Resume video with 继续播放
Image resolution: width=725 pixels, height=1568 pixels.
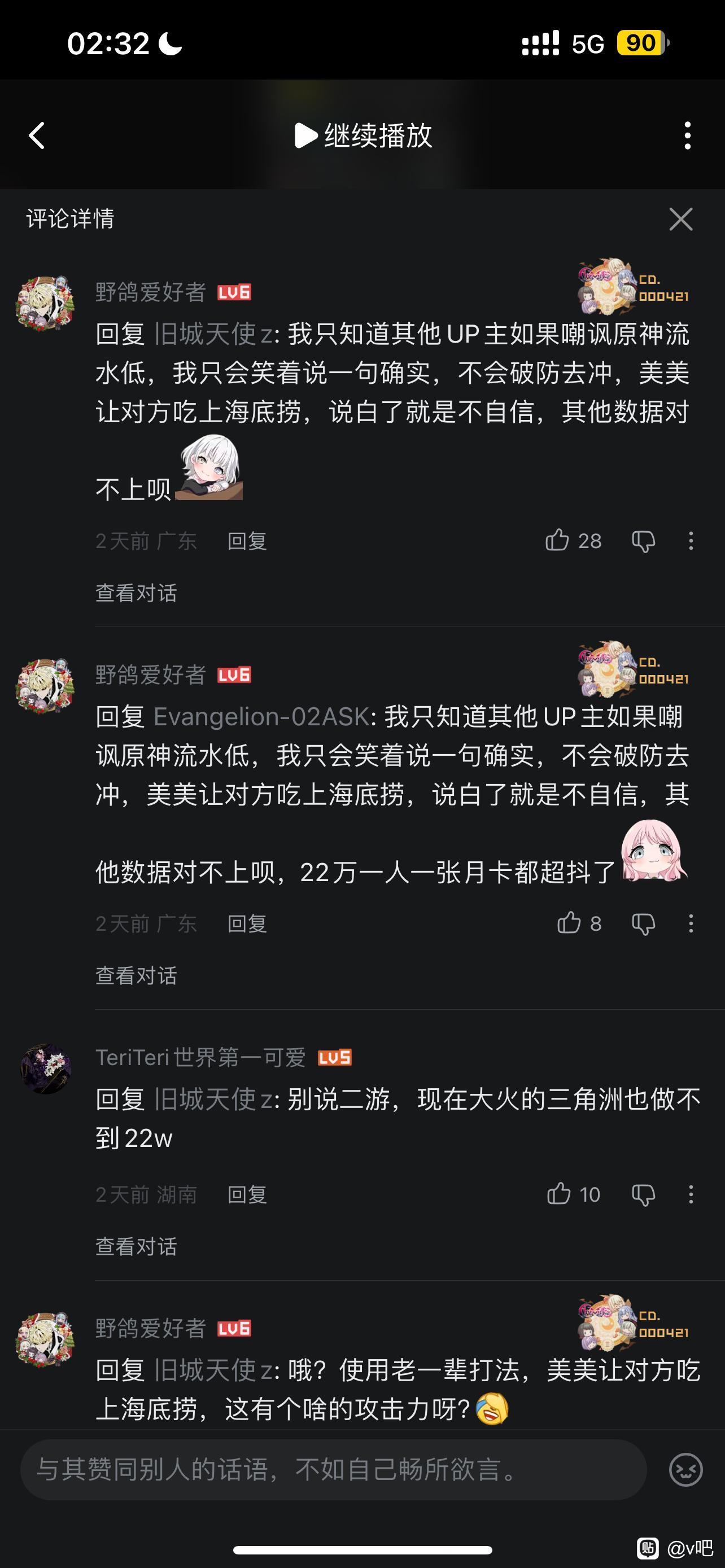[x=363, y=135]
